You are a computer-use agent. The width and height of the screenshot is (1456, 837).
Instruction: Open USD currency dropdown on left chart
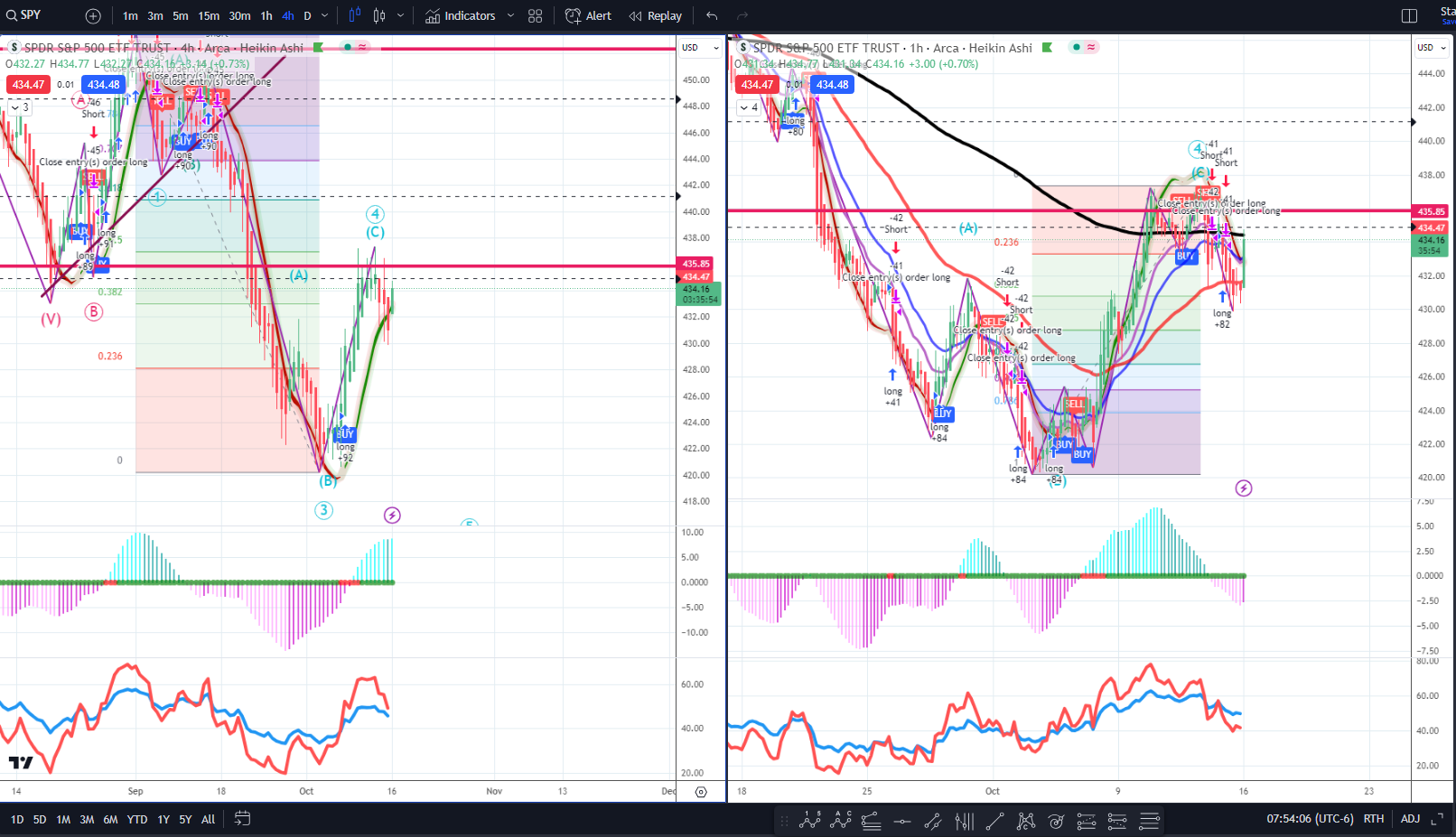pos(700,47)
